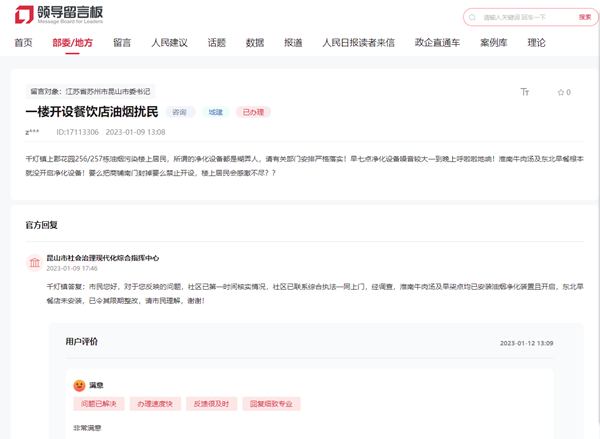Click the 留言对象 江苏省苏州市昆山市委书记 label
The width and height of the screenshot is (600, 439).
click(90, 91)
